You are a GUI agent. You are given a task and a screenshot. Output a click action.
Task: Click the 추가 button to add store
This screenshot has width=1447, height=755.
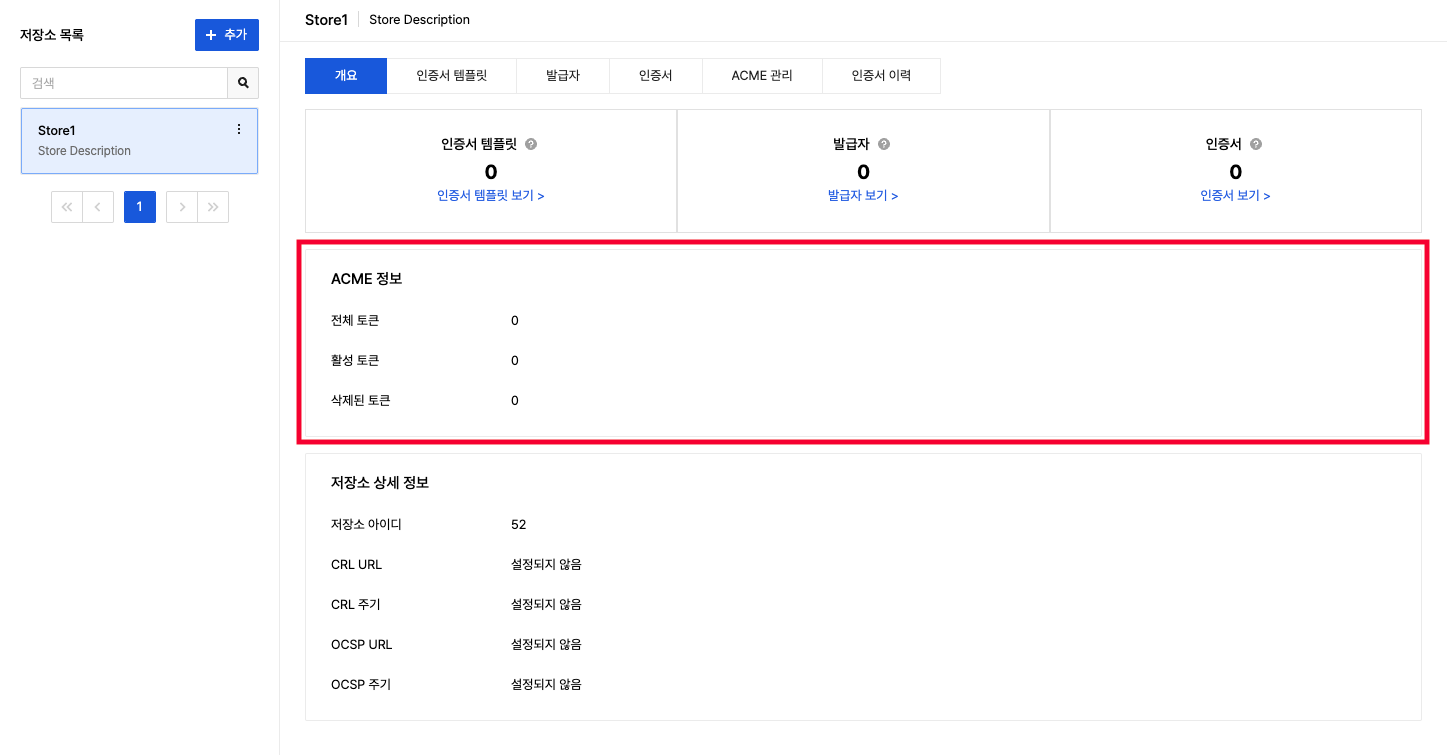(226, 35)
